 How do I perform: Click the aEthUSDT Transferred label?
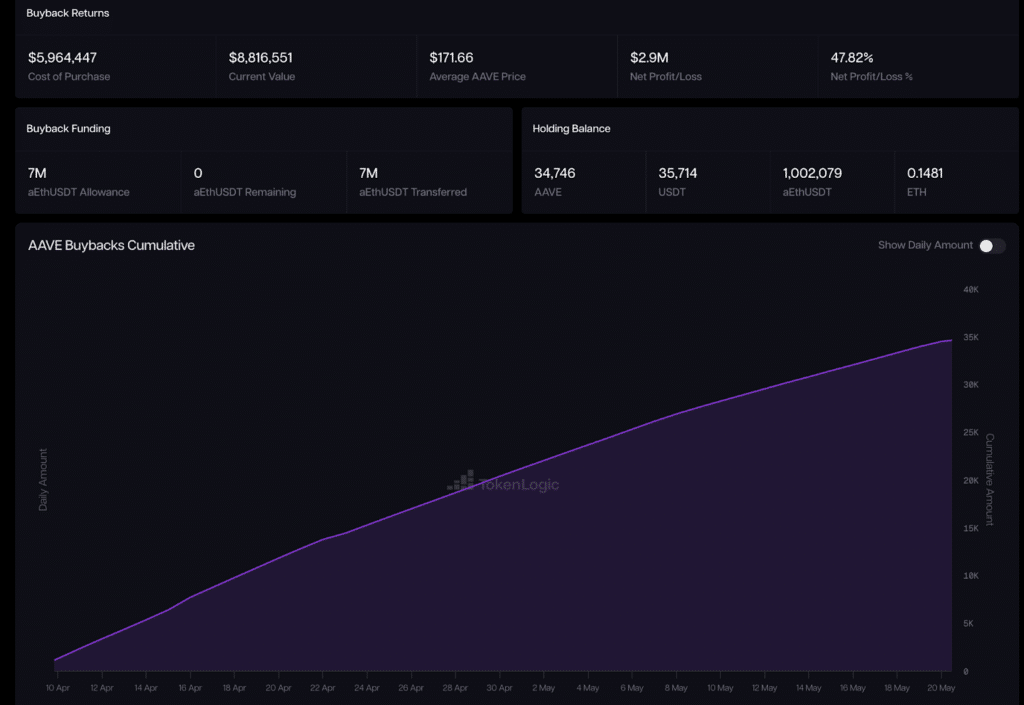click(413, 193)
